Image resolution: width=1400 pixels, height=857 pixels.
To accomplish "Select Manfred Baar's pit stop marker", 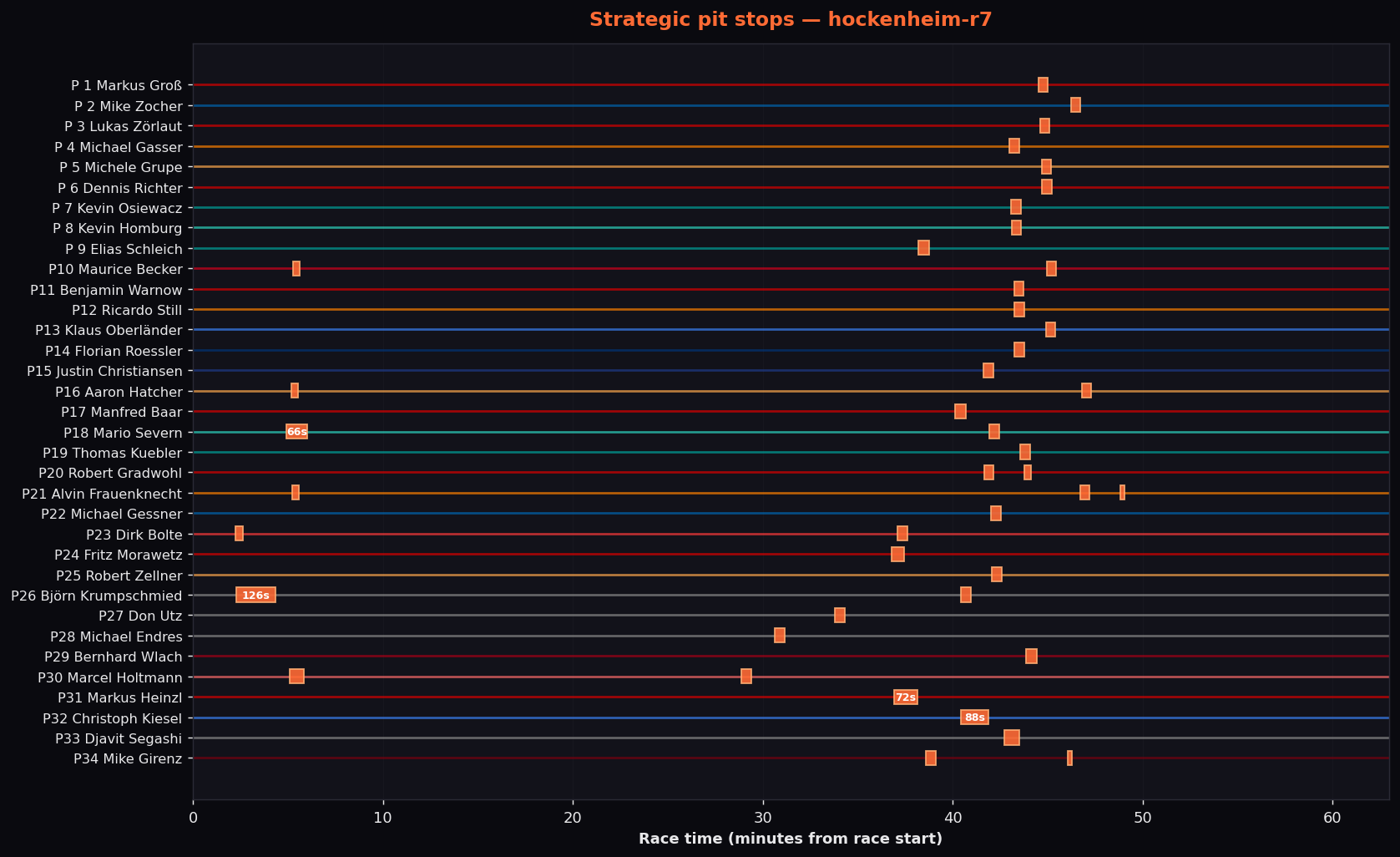I will pos(960,412).
